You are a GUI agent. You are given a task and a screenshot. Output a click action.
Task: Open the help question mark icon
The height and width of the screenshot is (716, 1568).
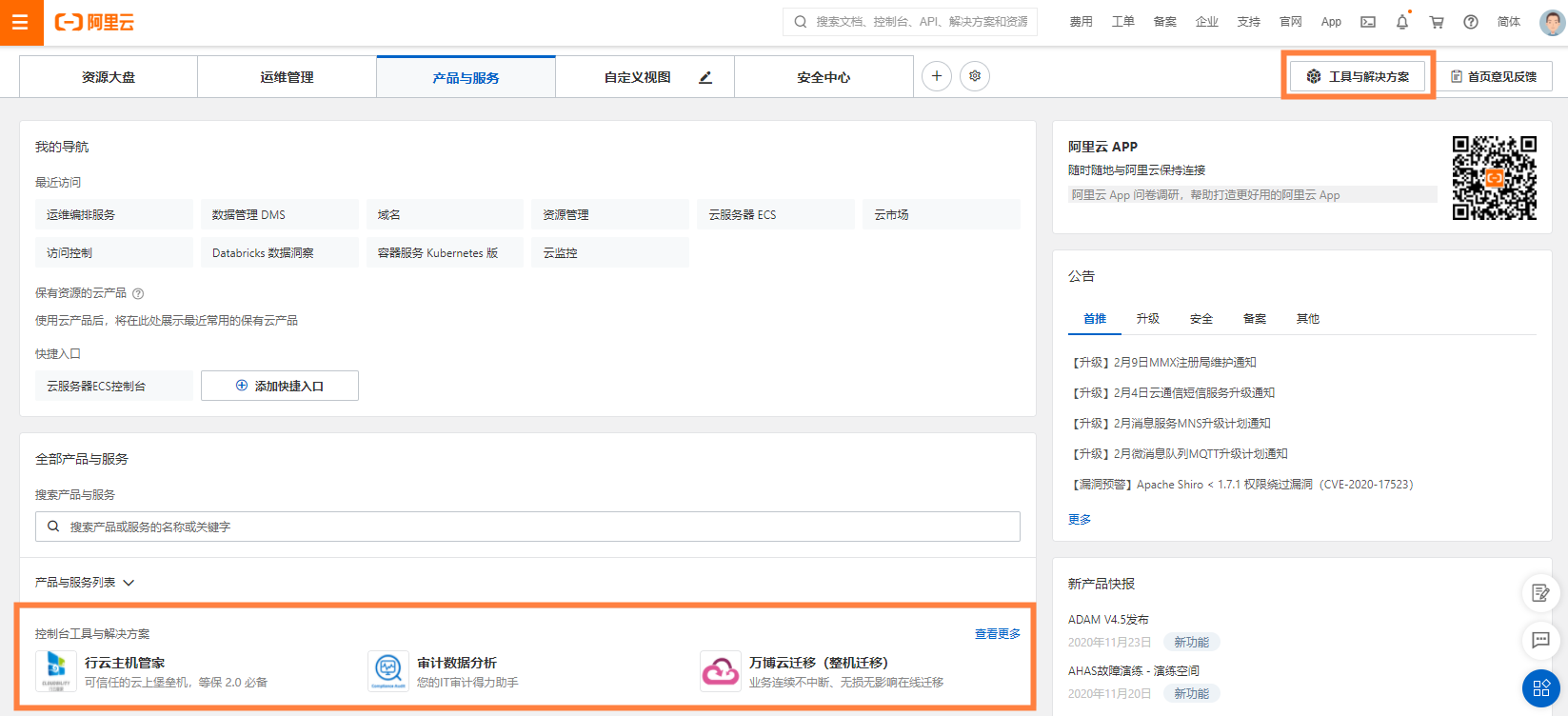coord(1471,22)
